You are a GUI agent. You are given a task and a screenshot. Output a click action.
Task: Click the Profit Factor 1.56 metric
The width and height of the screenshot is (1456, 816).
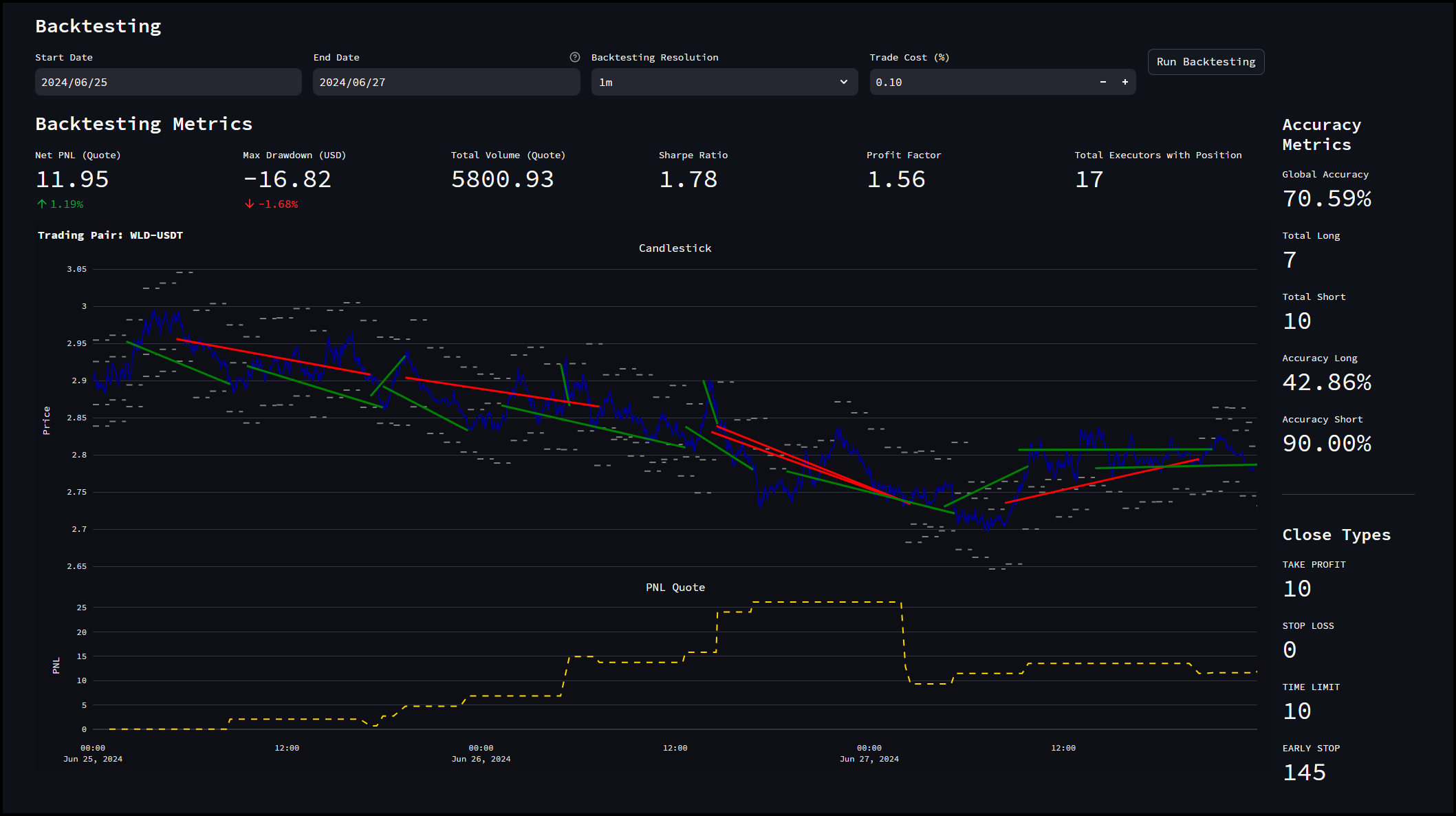(x=896, y=180)
